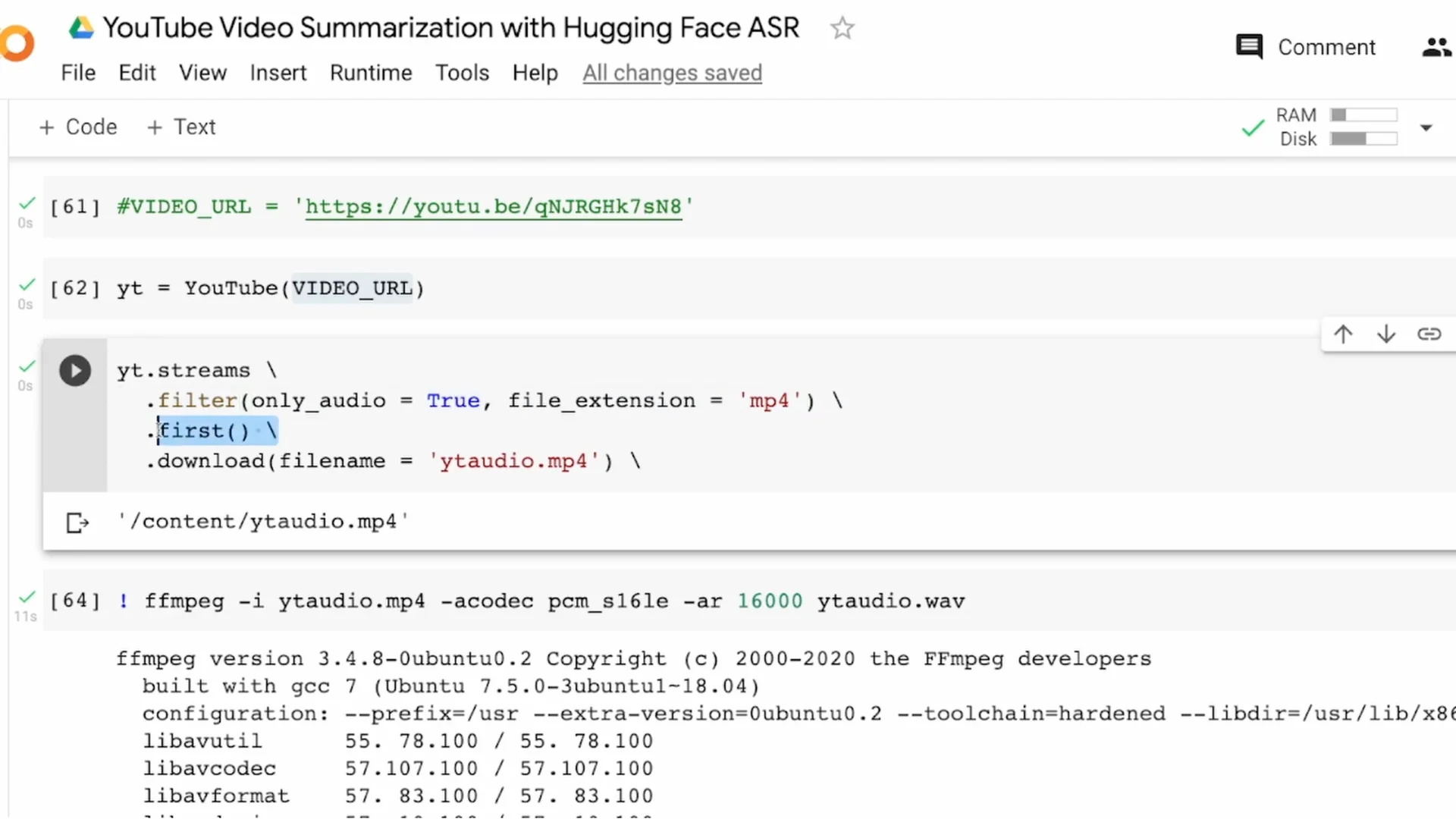Screen dimensions: 1456x819
Task: Expand the resources dropdown next to Disk
Action: pyautogui.click(x=1426, y=129)
